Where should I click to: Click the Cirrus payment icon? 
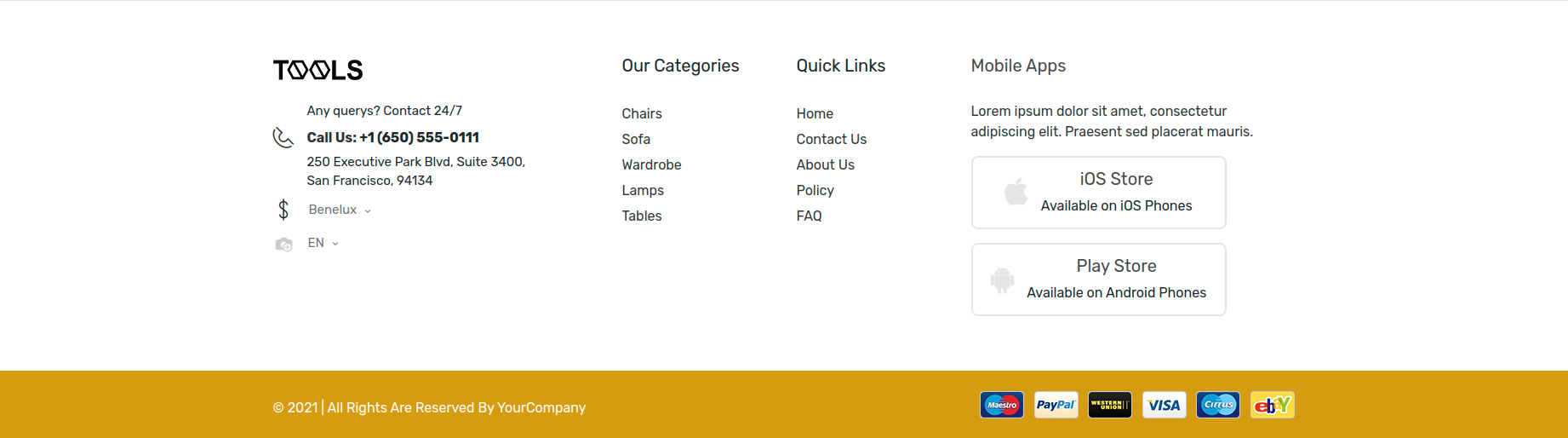[1218, 405]
